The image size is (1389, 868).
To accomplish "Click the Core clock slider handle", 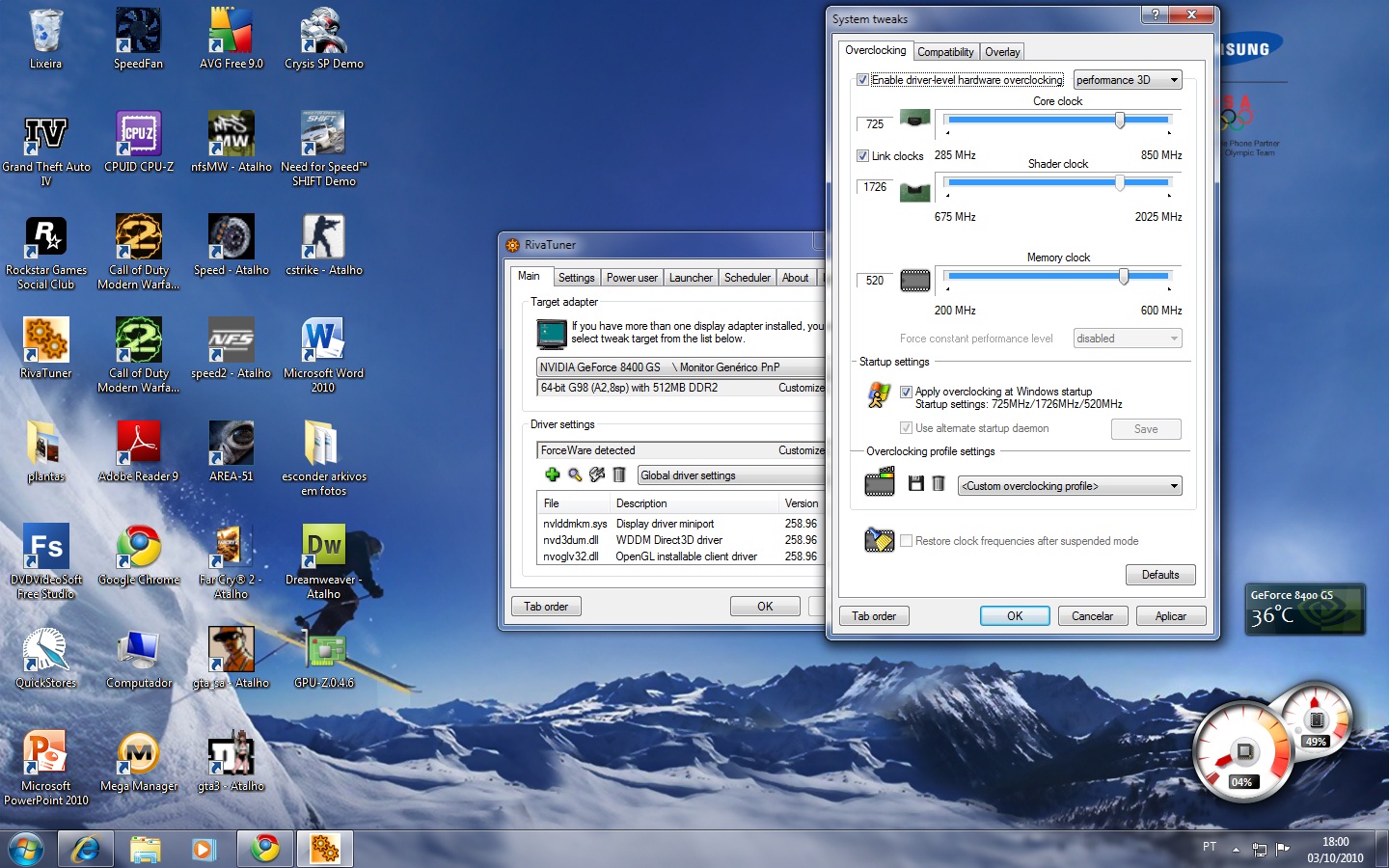I will (x=1120, y=121).
